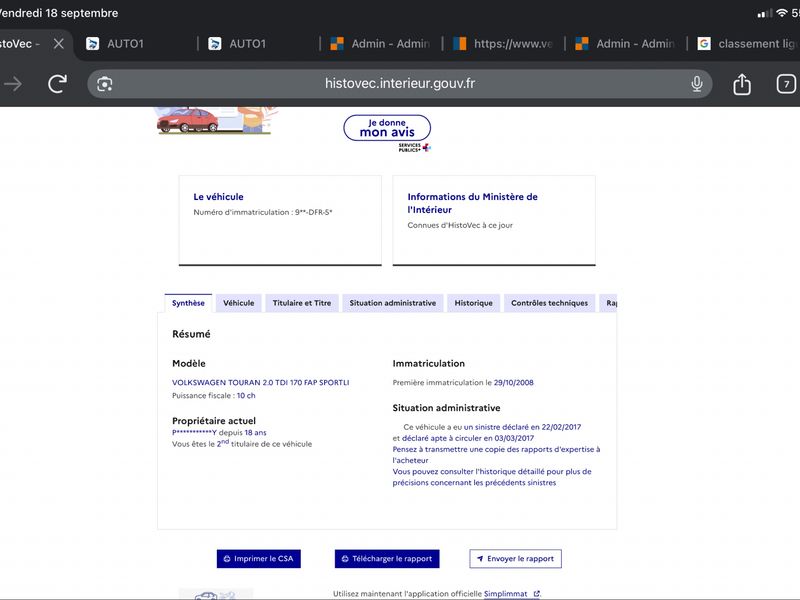View the Contrôles techniques tab
800x600 pixels.
click(x=549, y=303)
